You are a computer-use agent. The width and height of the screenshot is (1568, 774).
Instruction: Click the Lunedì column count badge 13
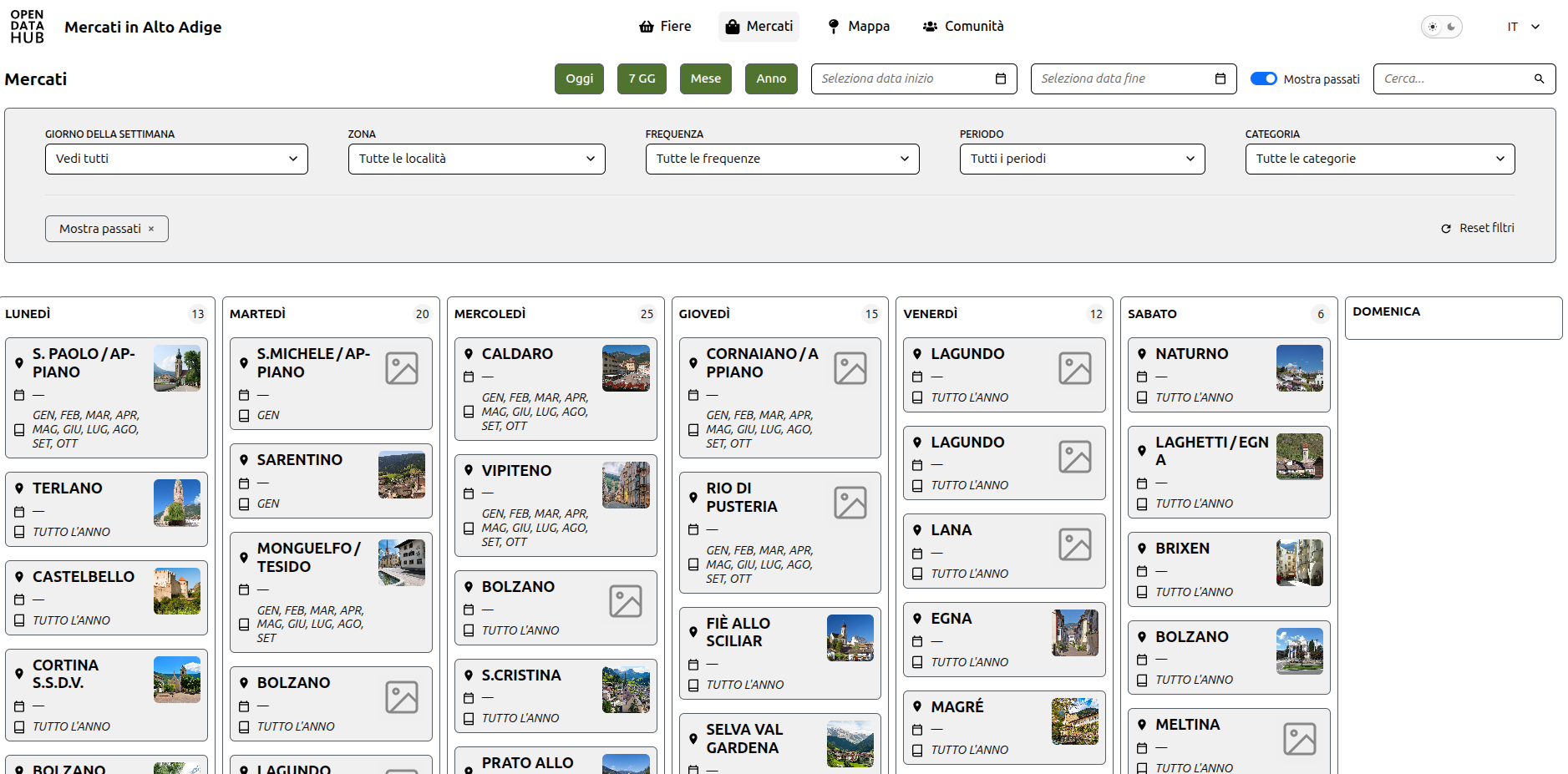pyautogui.click(x=198, y=314)
